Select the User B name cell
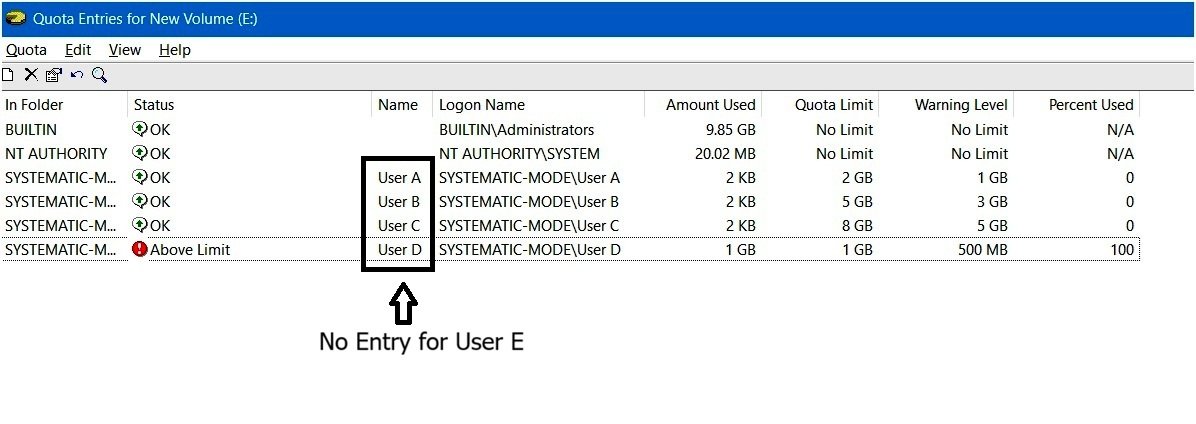The height and width of the screenshot is (424, 1196). 399,202
